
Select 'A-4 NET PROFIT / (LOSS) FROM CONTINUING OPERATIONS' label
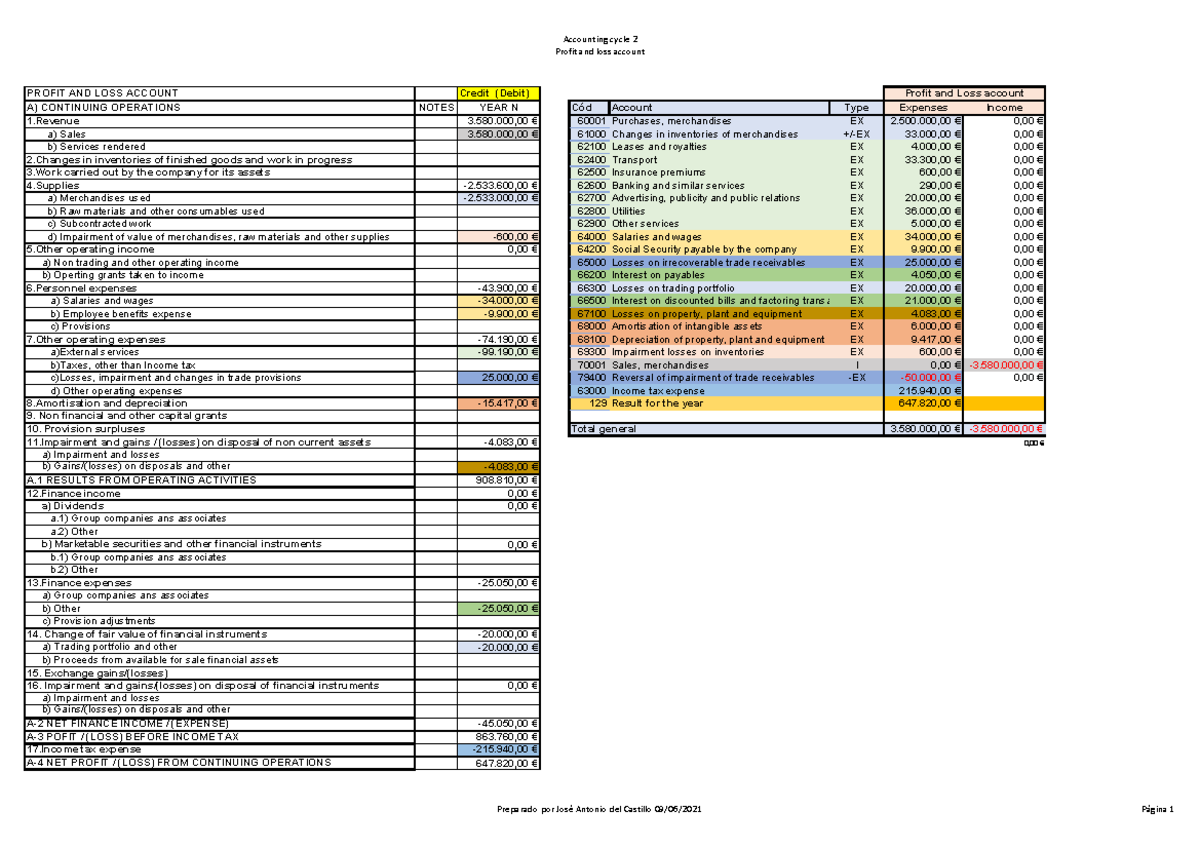tap(177, 762)
